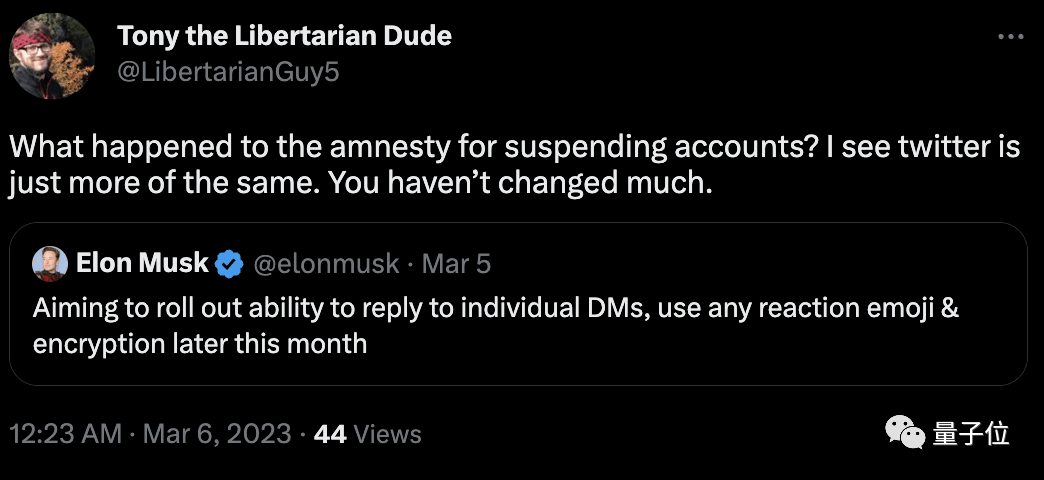Viewport: 1044px width, 480px height.
Task: Click Elon Musk's small avatar in quoted tweet
Action: pos(50,264)
